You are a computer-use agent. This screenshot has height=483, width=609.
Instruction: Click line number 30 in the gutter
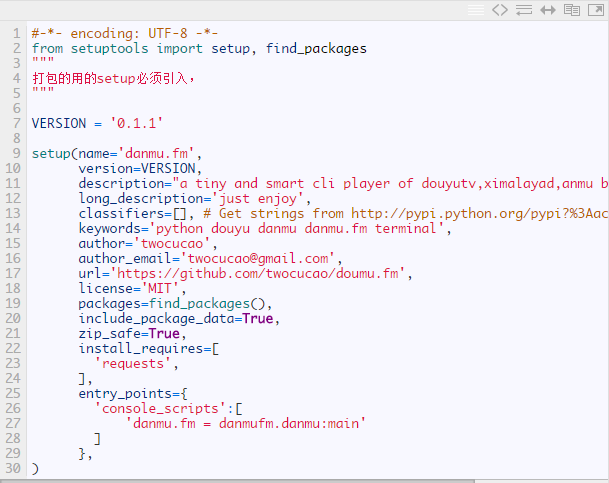tap(13, 469)
